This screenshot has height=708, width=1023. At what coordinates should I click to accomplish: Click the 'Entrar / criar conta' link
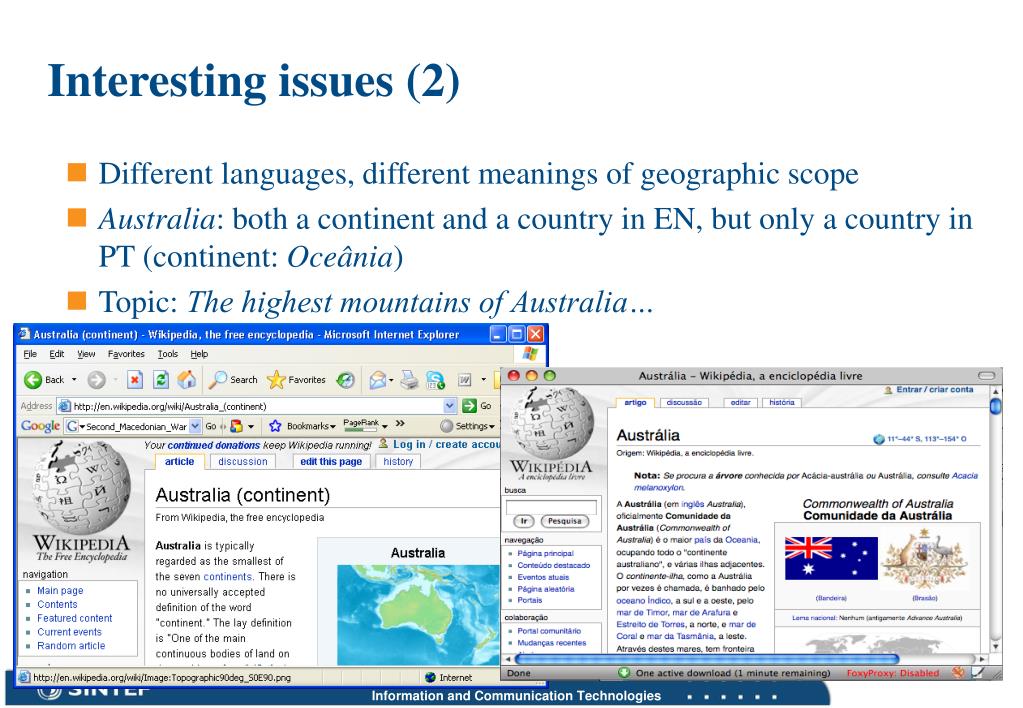pos(934,390)
